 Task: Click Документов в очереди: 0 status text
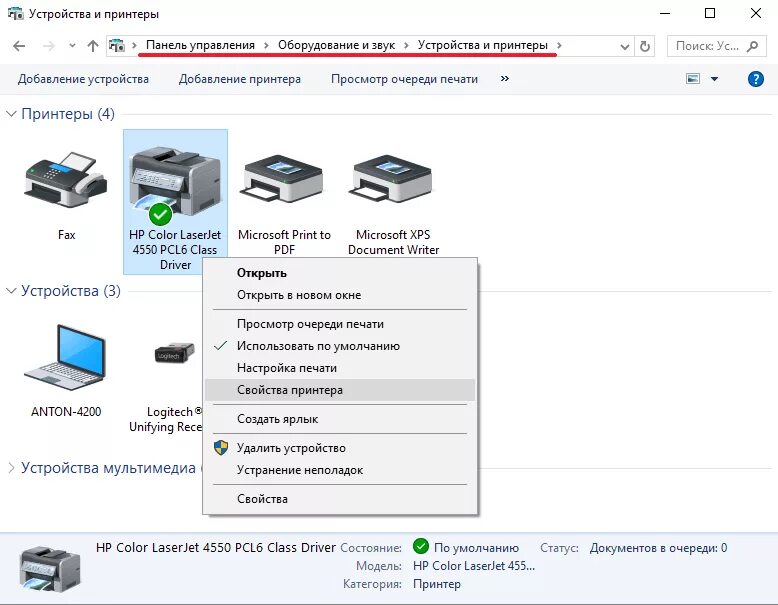658,548
